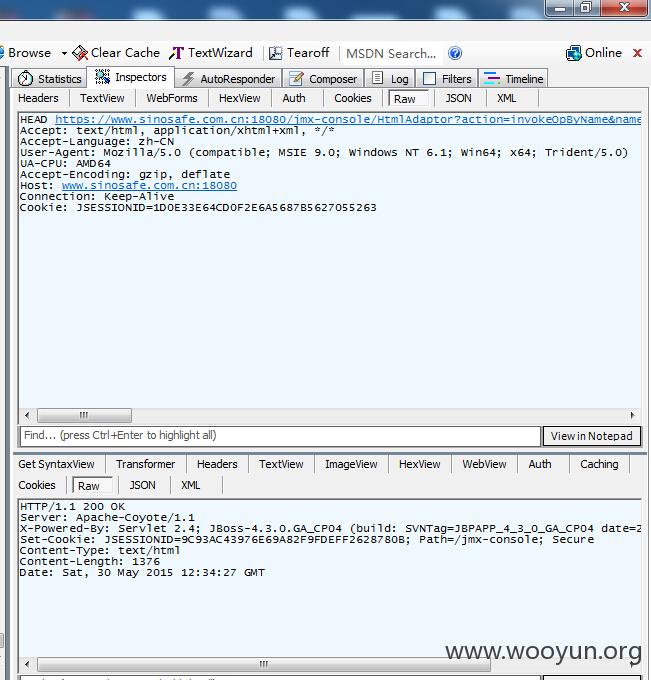Open the WebView response tab
The image size is (651, 680).
pyautogui.click(x=484, y=464)
